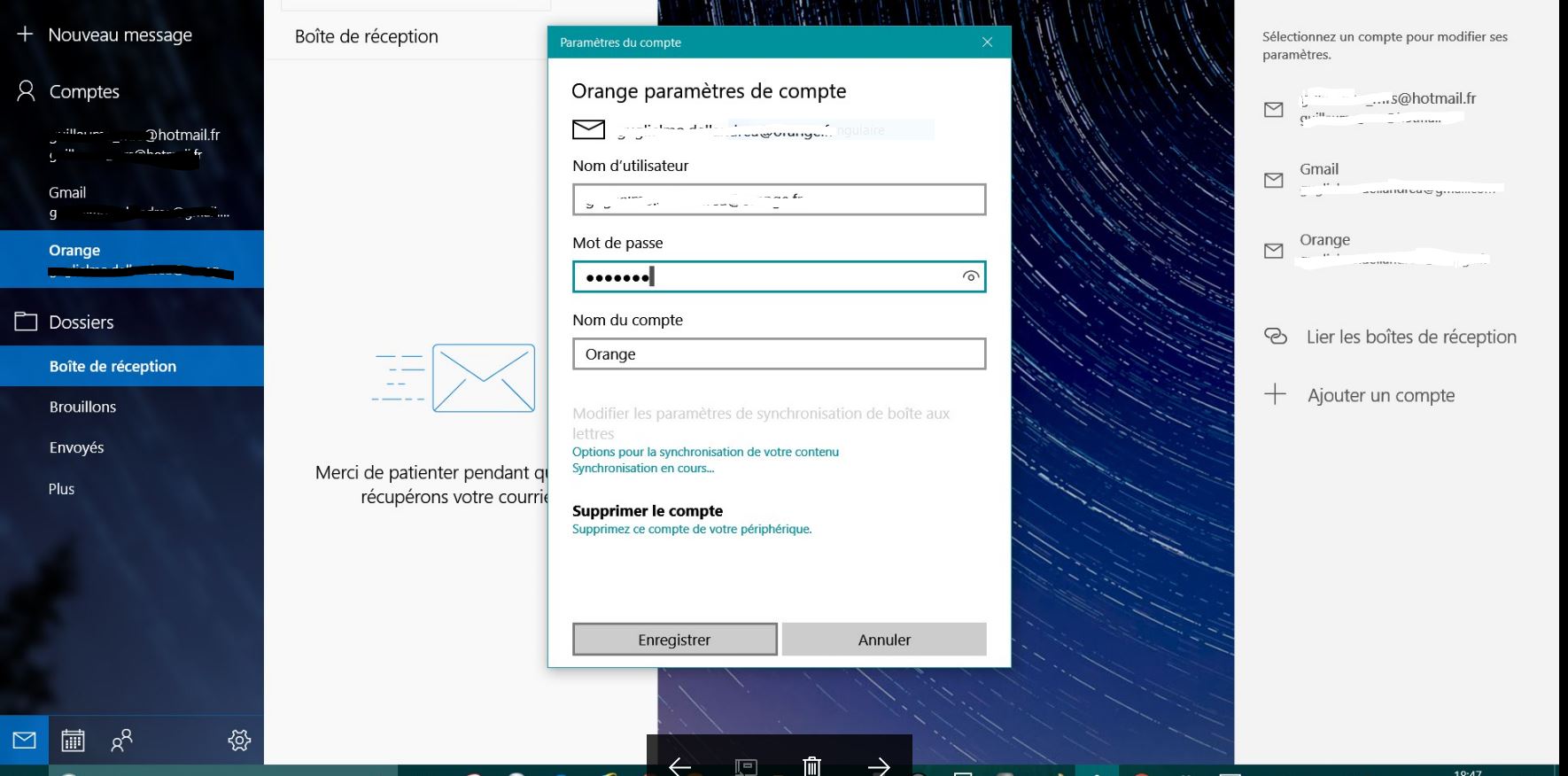Click envelope icon beside Orange in settings pane
The width and height of the screenshot is (1568, 776).
tap(1274, 252)
